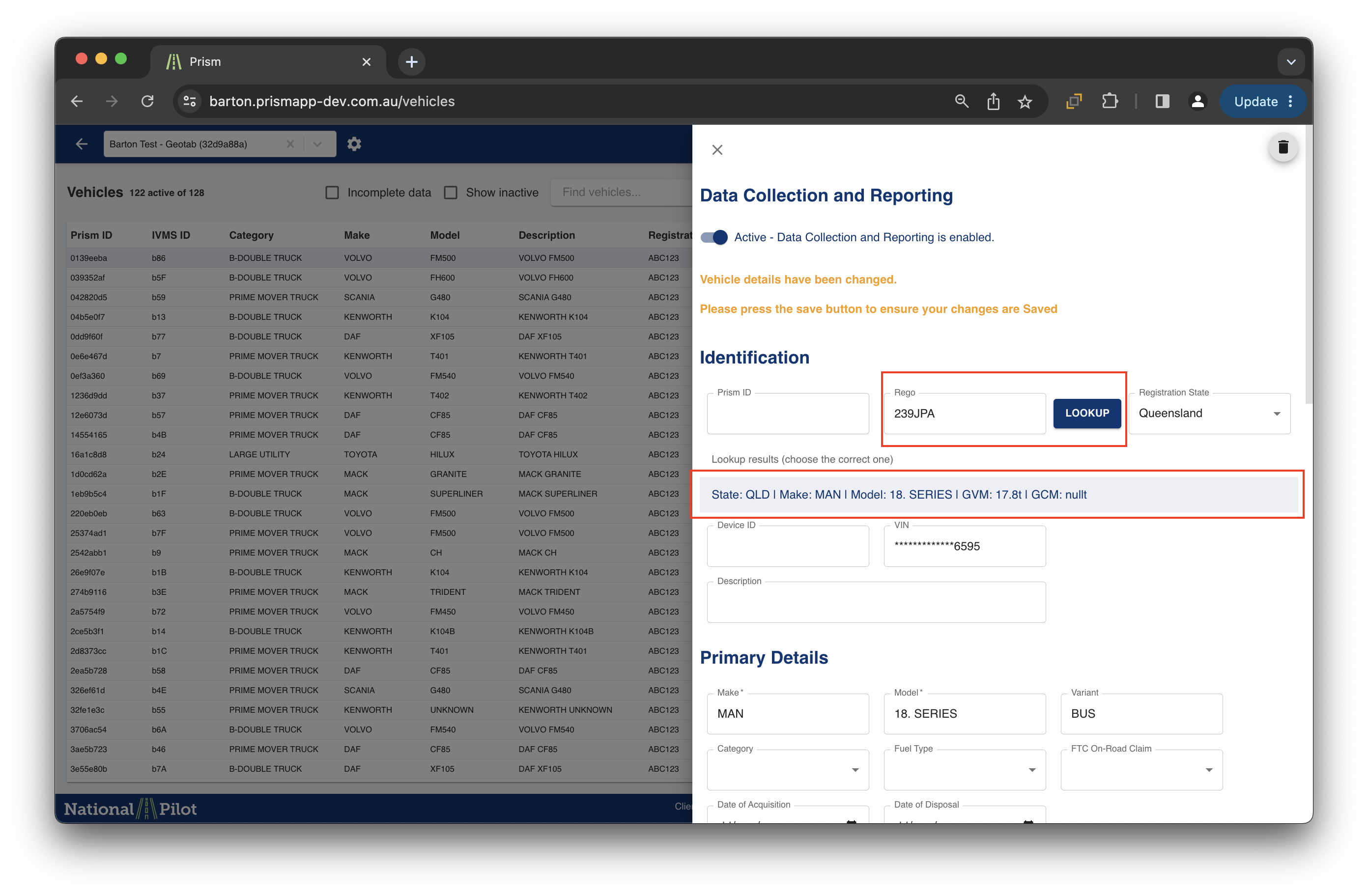Screen dimensions: 1368x896
Task: Open the browser extensions puzzle icon
Action: click(1110, 101)
